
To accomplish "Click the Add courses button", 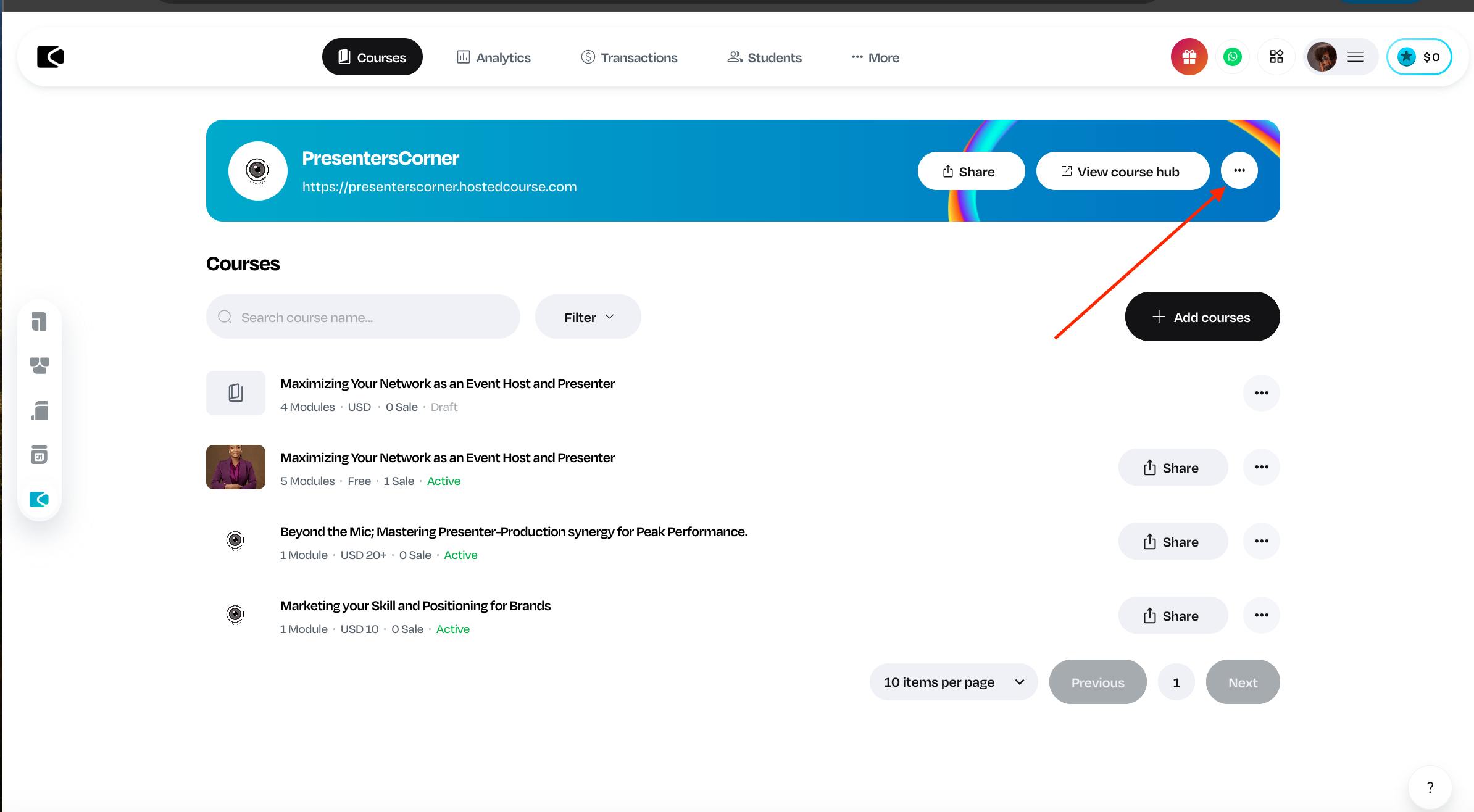I will pos(1202,317).
